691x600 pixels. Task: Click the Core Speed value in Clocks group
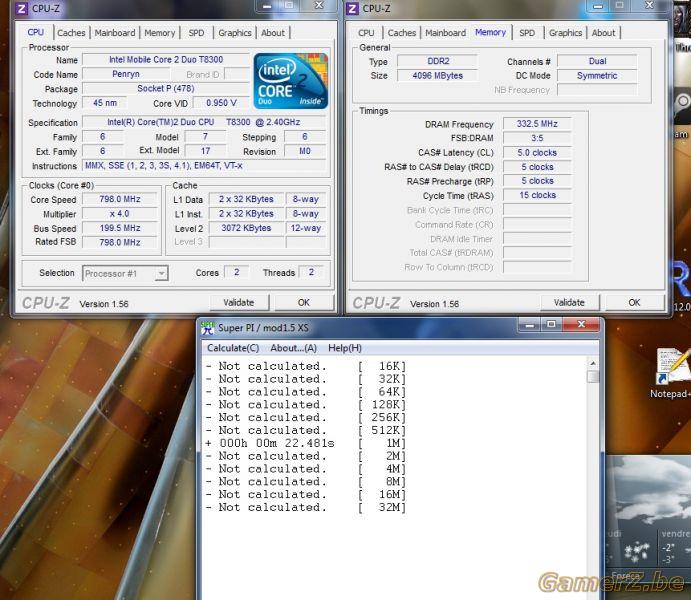tap(119, 199)
